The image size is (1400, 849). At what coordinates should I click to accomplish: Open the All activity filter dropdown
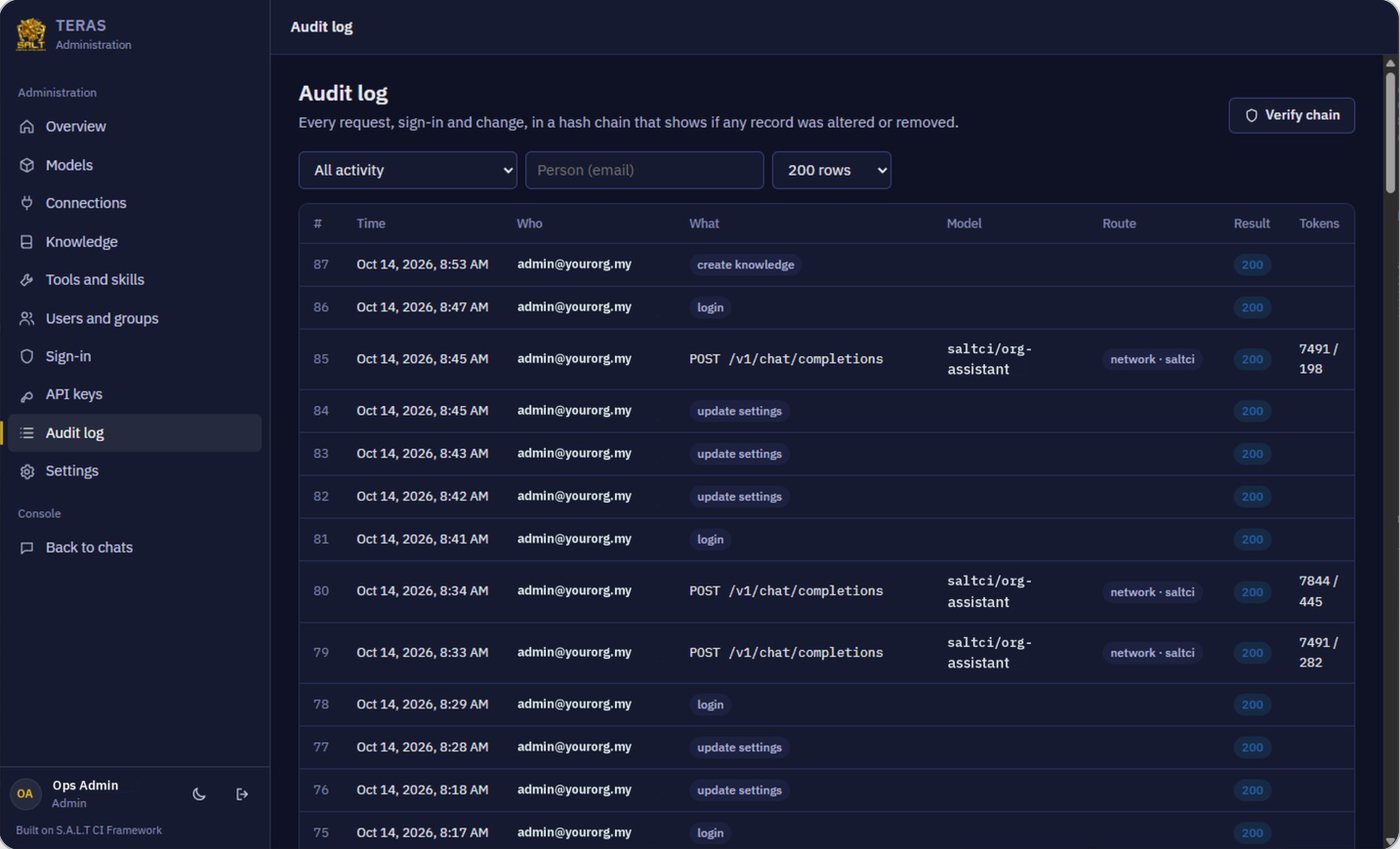click(x=408, y=170)
